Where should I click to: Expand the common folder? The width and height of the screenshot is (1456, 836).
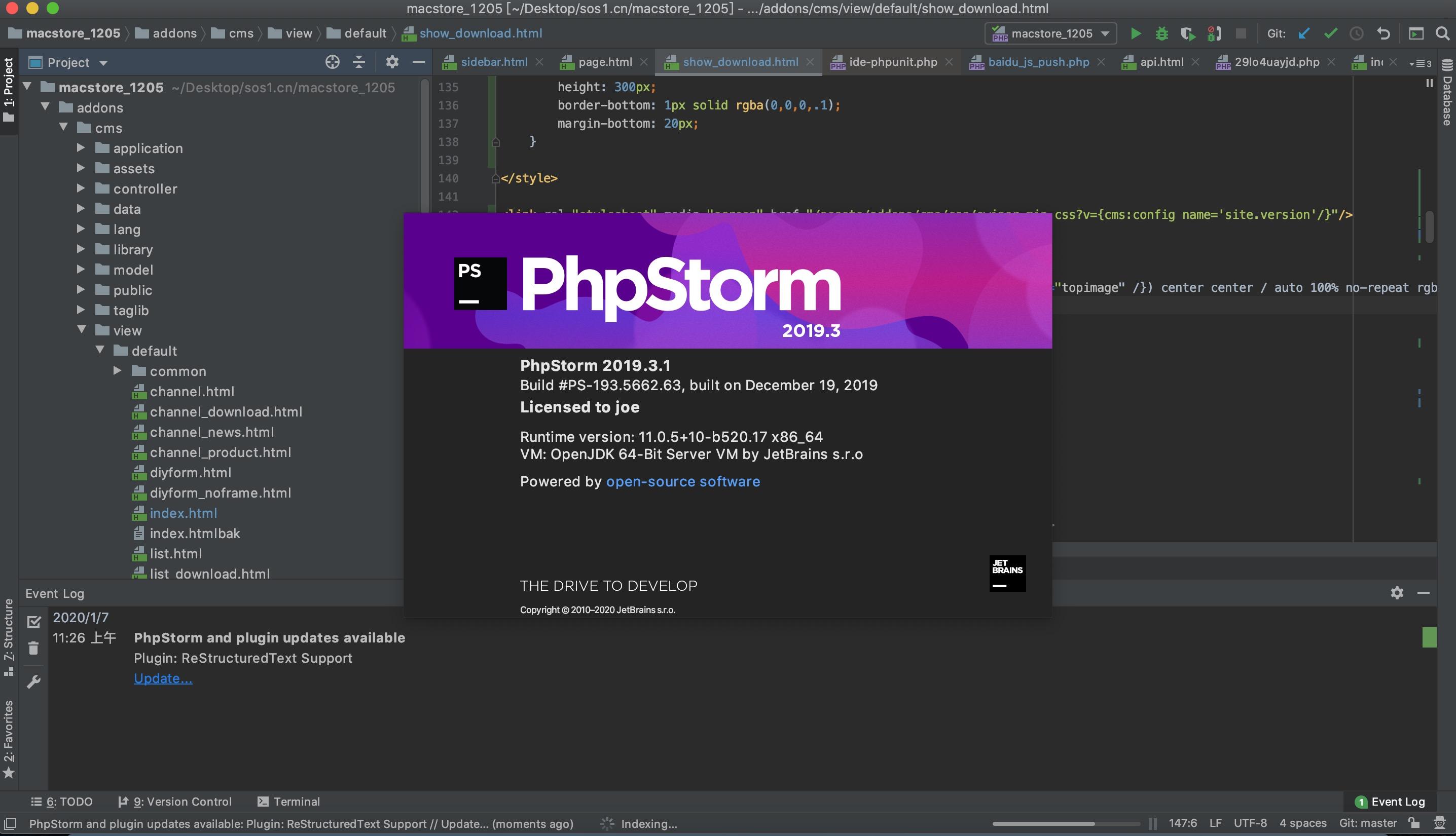[117, 370]
